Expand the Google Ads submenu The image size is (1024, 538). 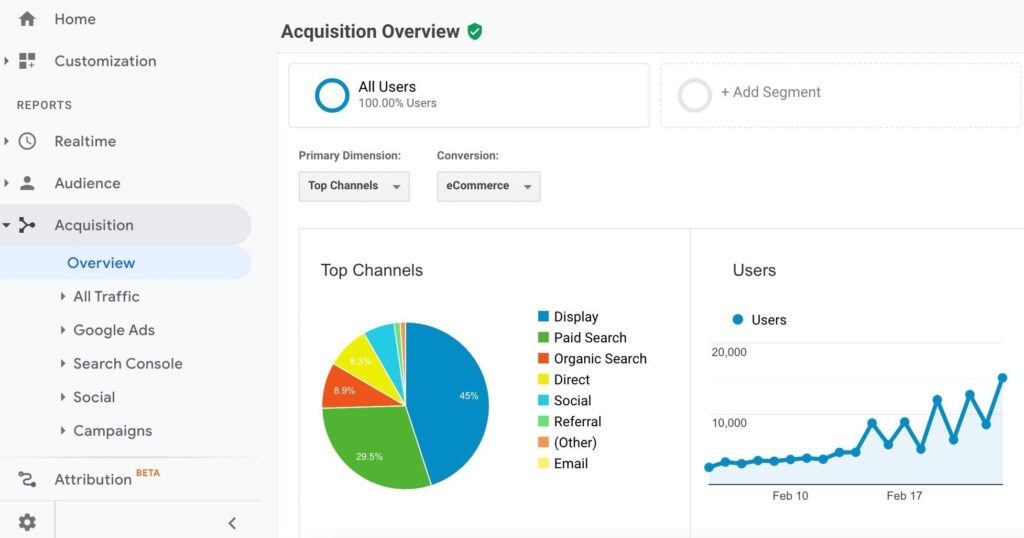coord(113,330)
